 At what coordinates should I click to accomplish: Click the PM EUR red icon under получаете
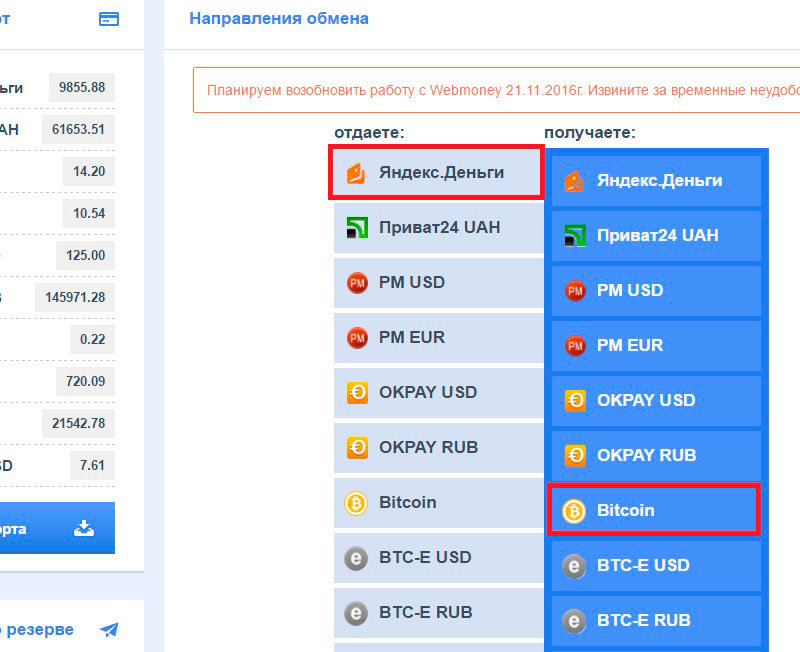575,346
